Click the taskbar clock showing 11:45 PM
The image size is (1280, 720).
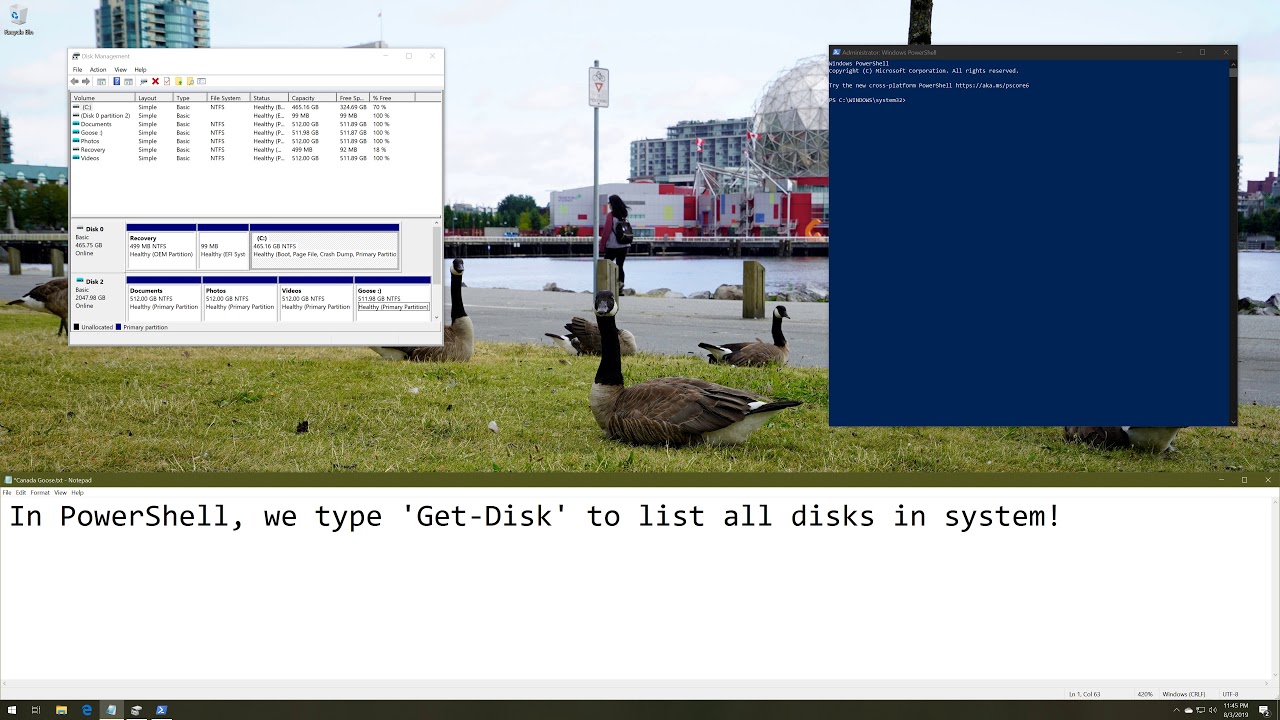pyautogui.click(x=1236, y=710)
